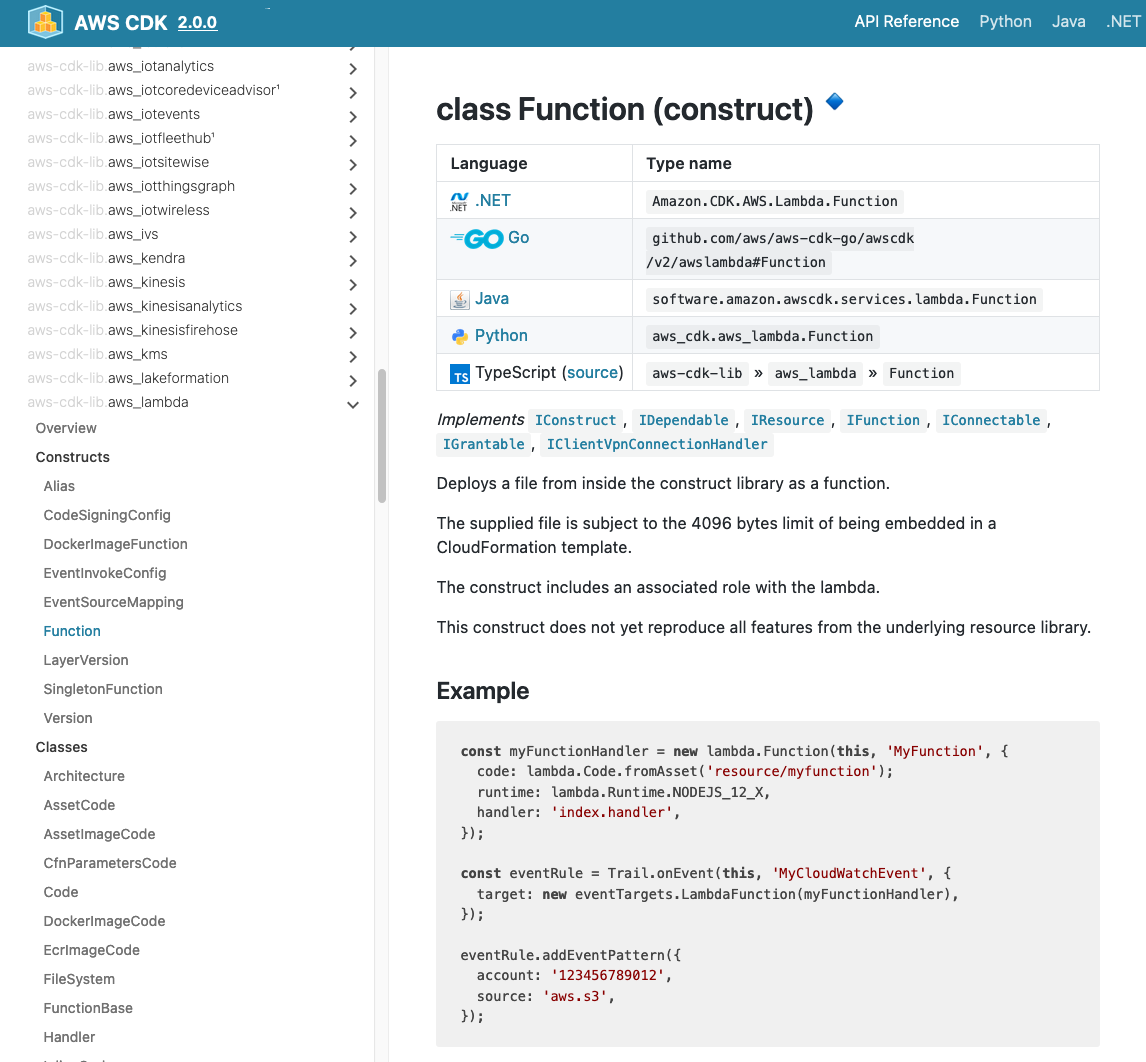Viewport: 1146px width, 1062px height.
Task: Select CfnParametersCode in sidebar
Action: point(110,863)
